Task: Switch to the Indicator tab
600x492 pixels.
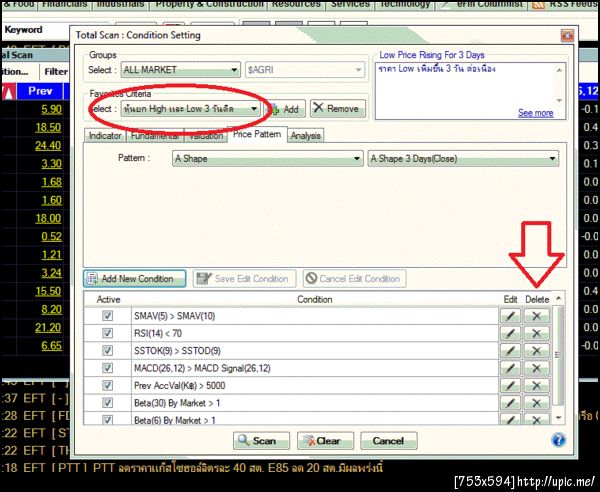Action: click(x=105, y=135)
